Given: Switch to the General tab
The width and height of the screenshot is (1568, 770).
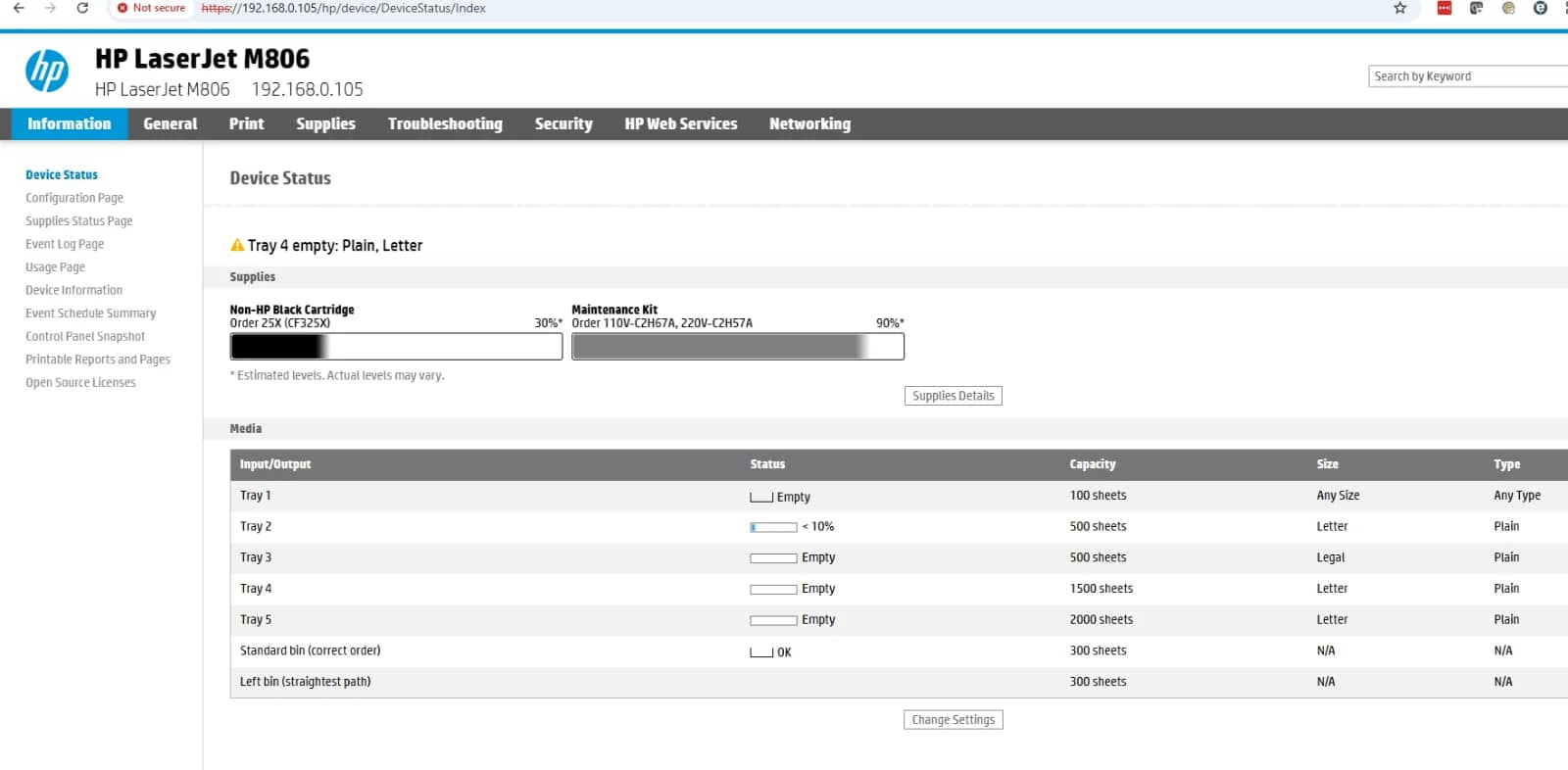Looking at the screenshot, I should [x=171, y=124].
